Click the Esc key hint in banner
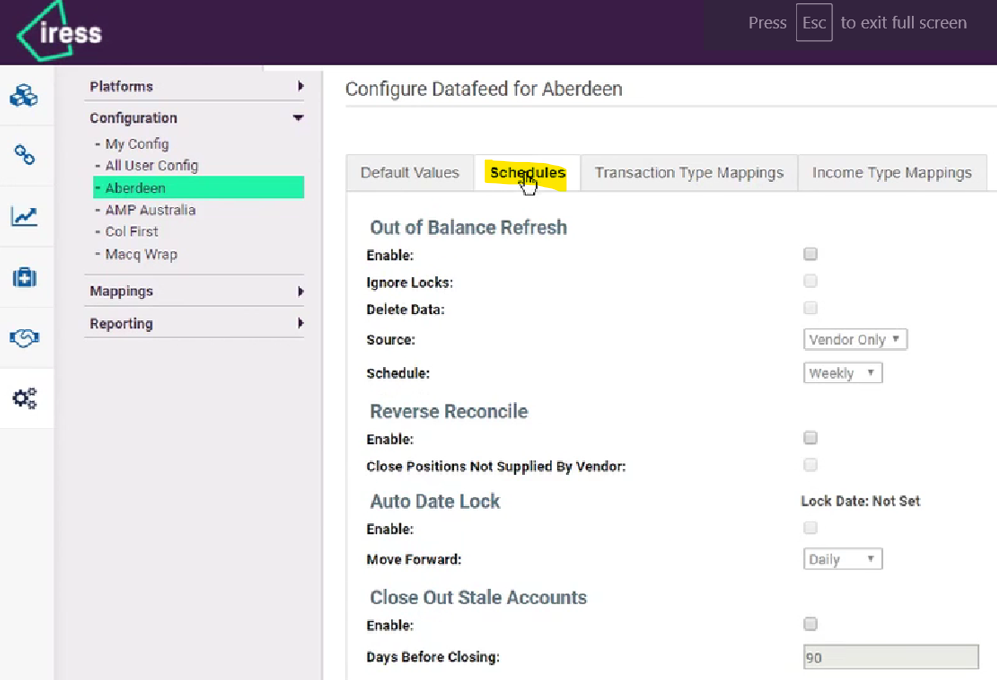997x680 pixels. [814, 22]
